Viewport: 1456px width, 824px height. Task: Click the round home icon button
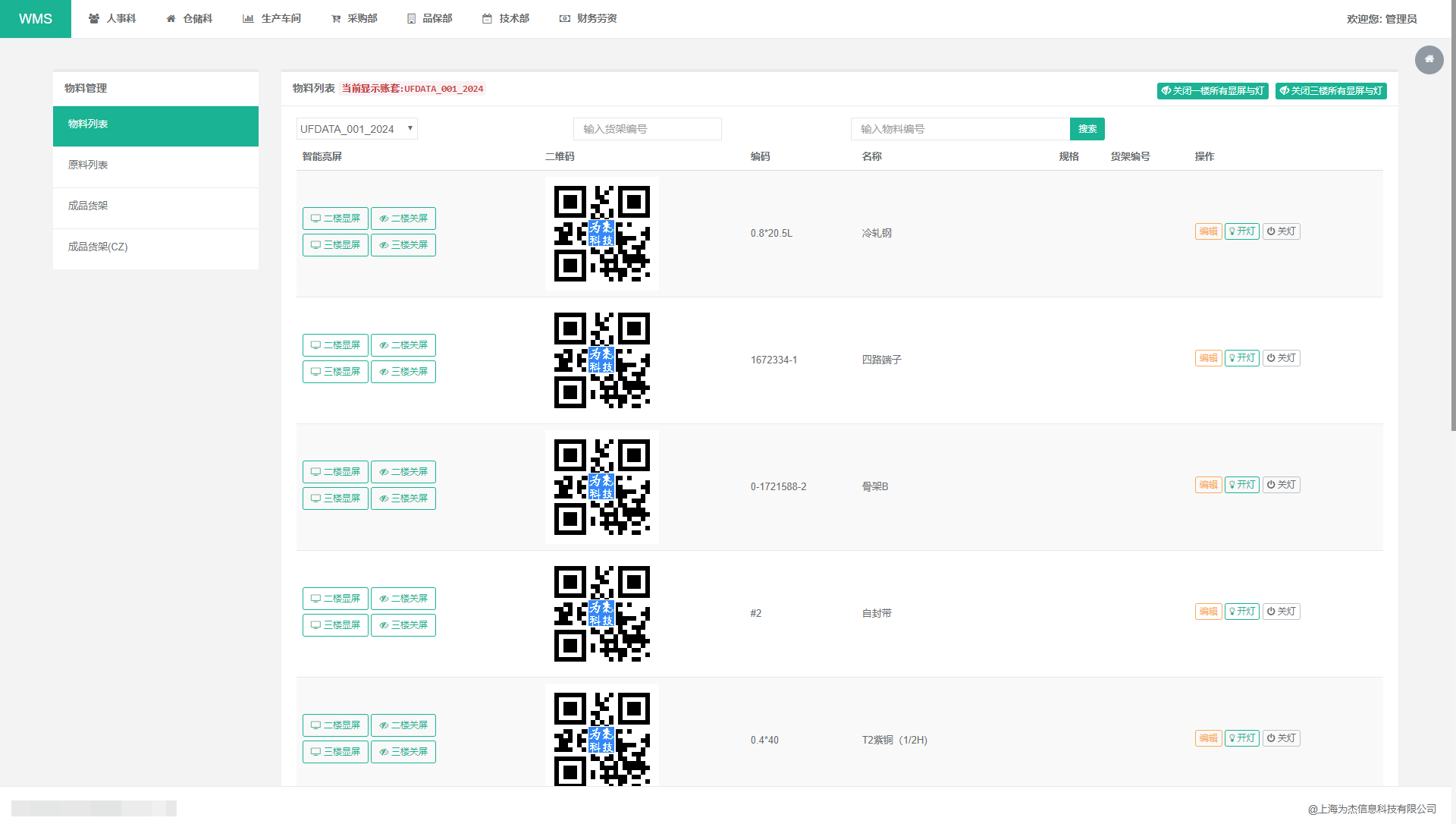pyautogui.click(x=1429, y=59)
